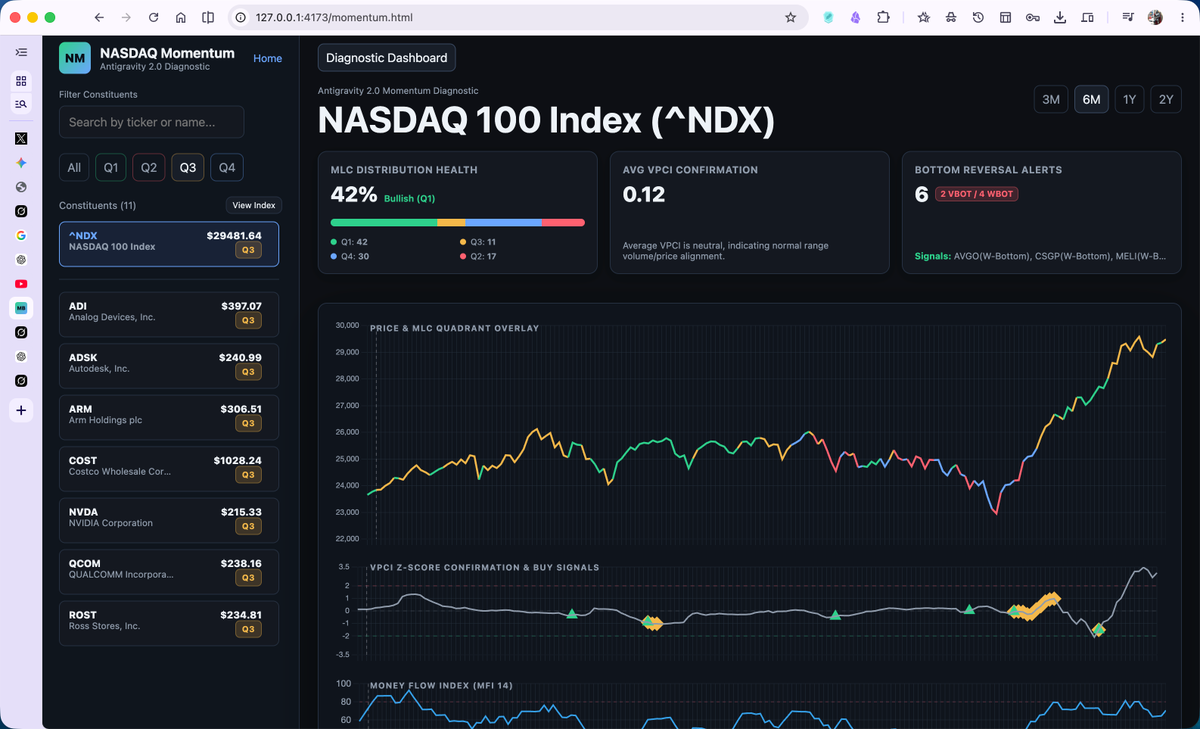Open the media controls playlist icon
The image size is (1200, 729).
tap(1128, 17)
